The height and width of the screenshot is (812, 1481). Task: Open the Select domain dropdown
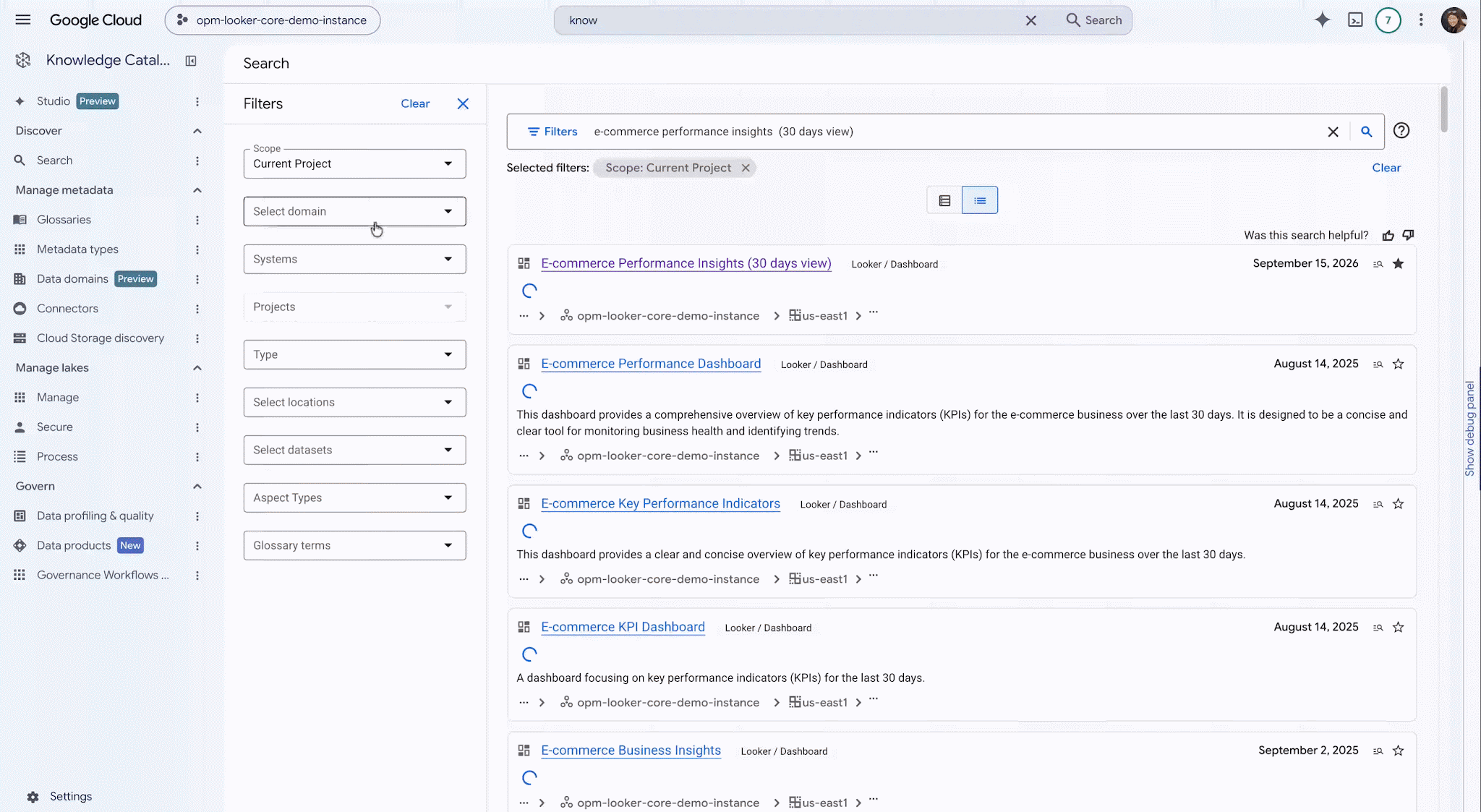click(354, 211)
